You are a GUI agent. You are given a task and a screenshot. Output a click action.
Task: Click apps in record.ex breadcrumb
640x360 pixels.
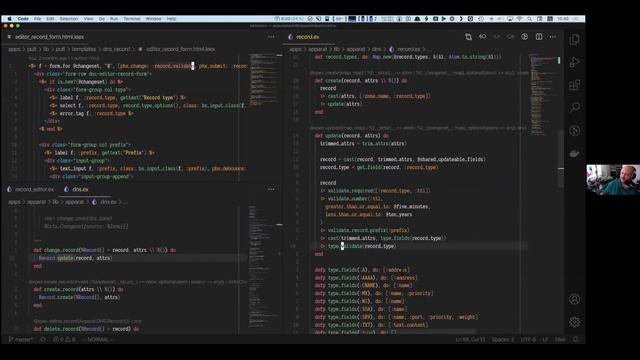coord(295,49)
